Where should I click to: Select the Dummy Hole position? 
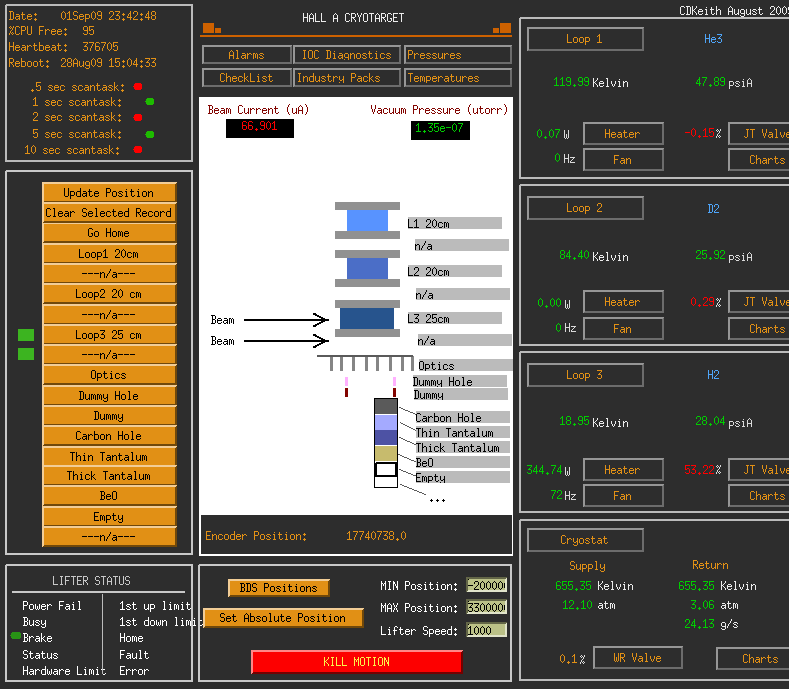click(x=109, y=396)
